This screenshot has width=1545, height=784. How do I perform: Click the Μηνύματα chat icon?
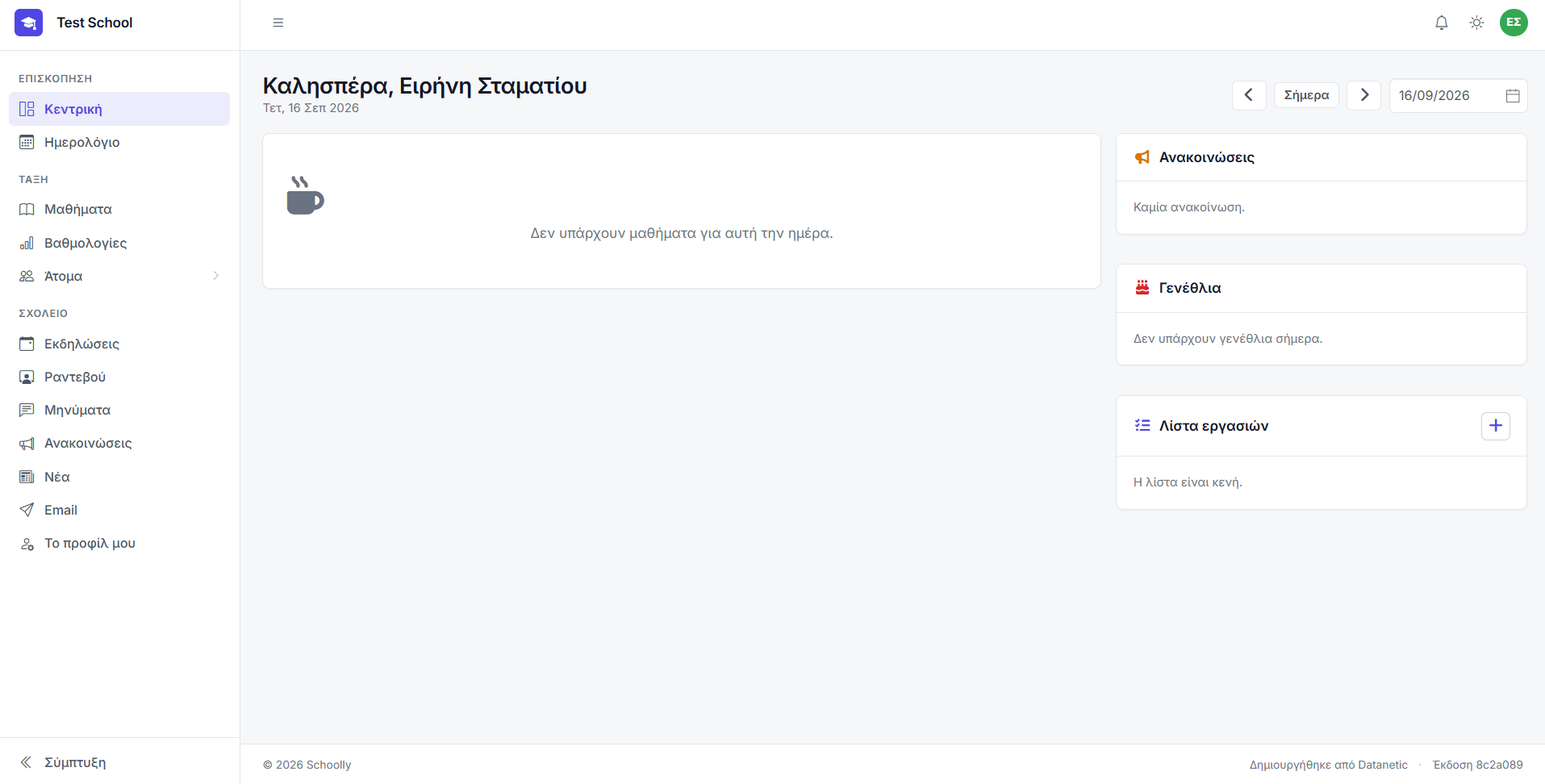point(27,410)
